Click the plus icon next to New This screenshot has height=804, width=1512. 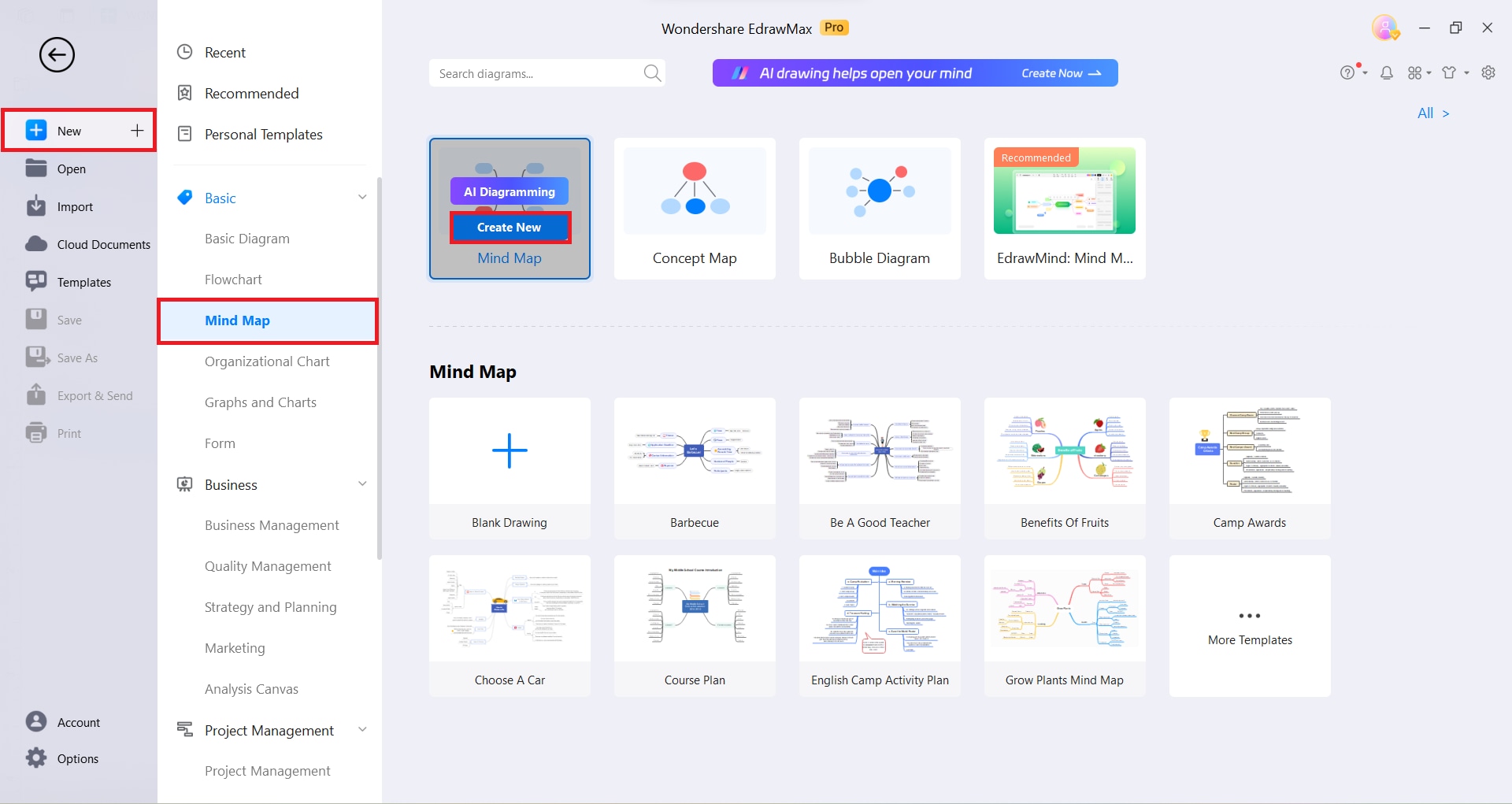[x=137, y=131]
